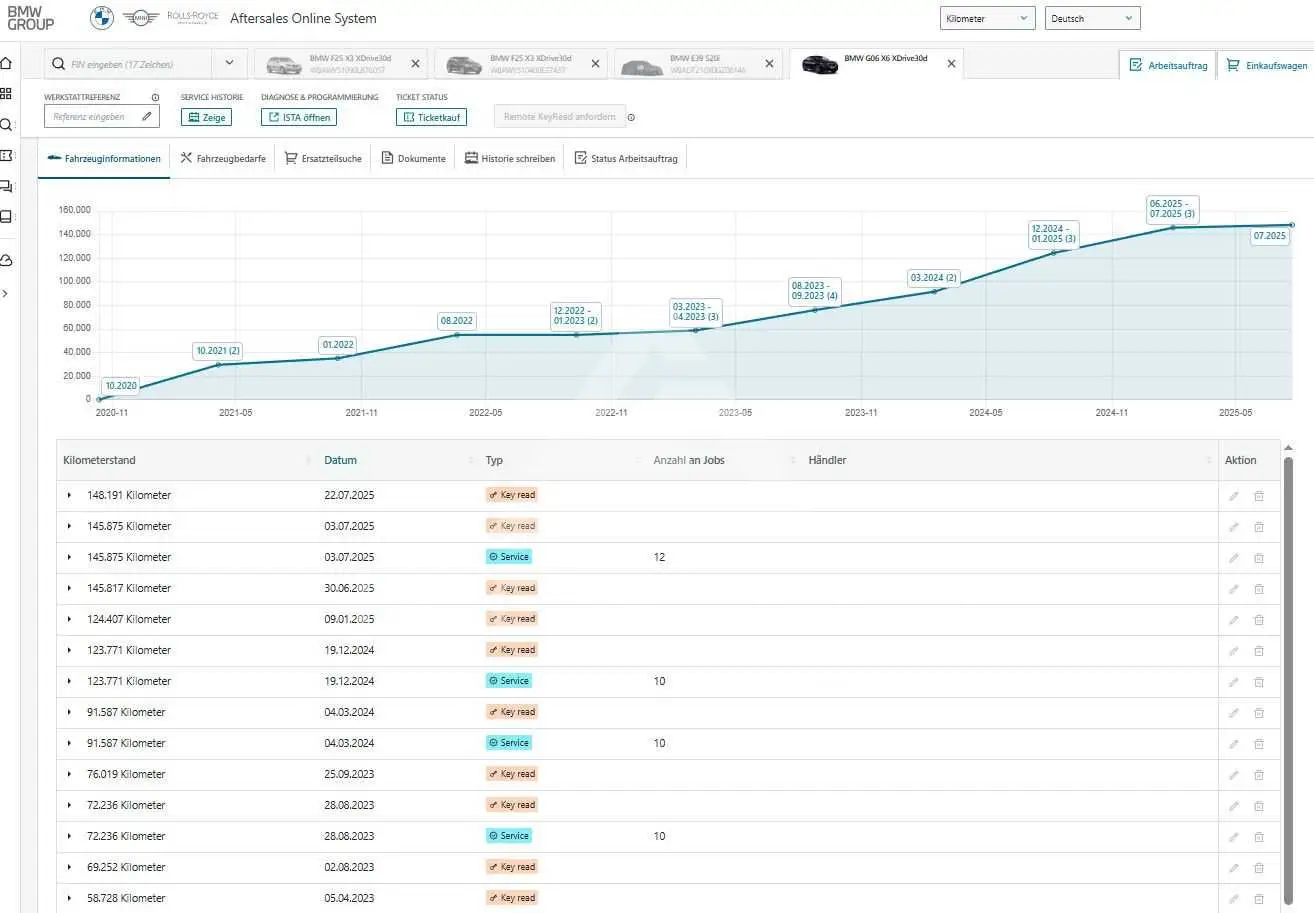Click the Ticketkauf button
This screenshot has width=1314, height=913.
pyautogui.click(x=431, y=117)
